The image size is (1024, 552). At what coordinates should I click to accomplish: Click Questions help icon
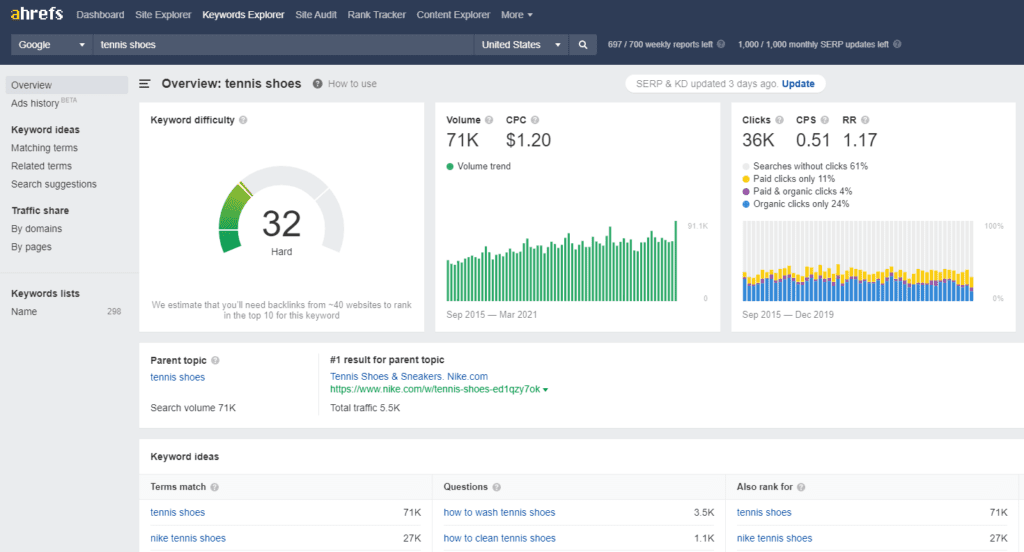(x=496, y=487)
